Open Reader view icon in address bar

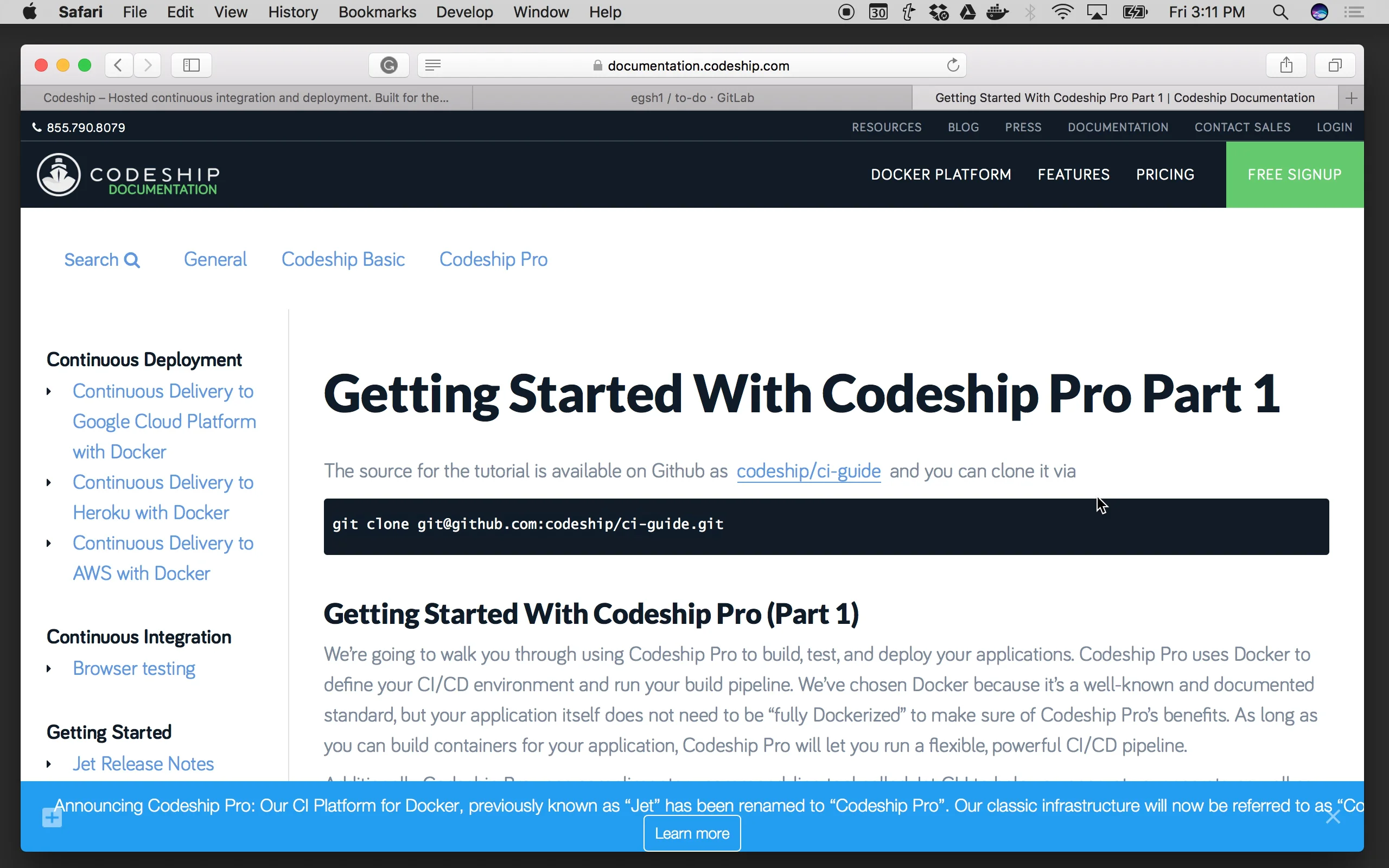pyautogui.click(x=434, y=66)
